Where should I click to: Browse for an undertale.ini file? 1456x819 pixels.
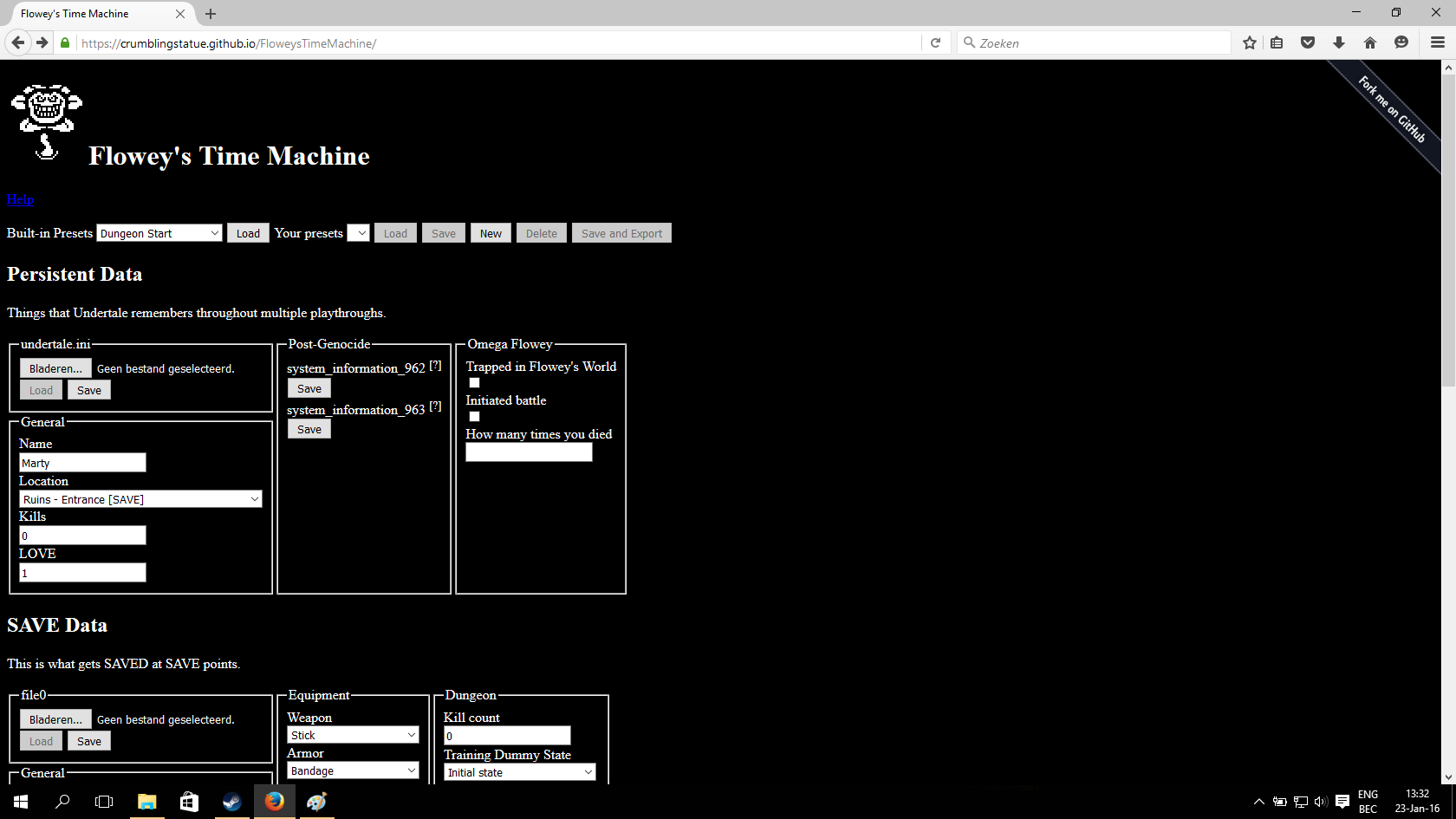(55, 368)
